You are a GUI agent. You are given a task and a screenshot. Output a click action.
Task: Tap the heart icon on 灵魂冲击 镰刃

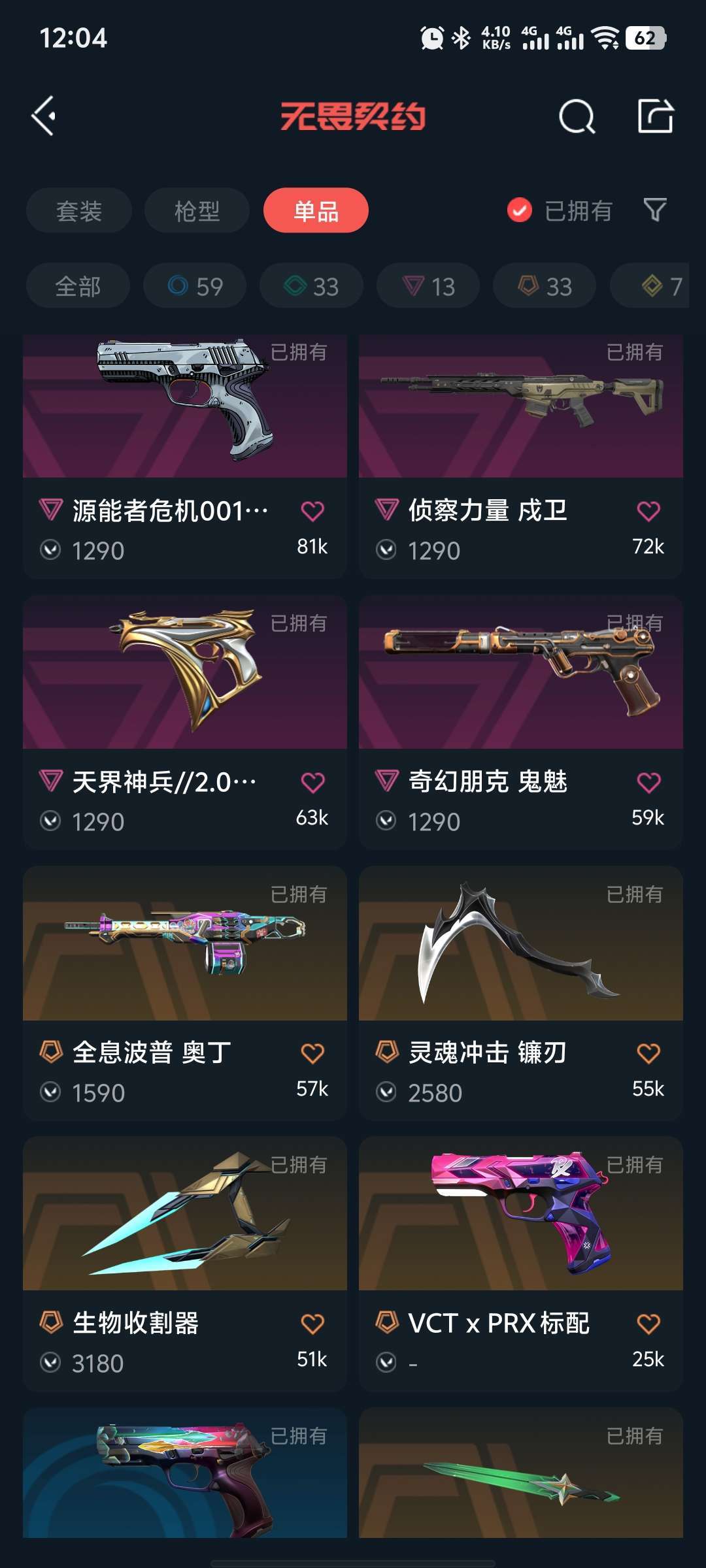point(648,1053)
